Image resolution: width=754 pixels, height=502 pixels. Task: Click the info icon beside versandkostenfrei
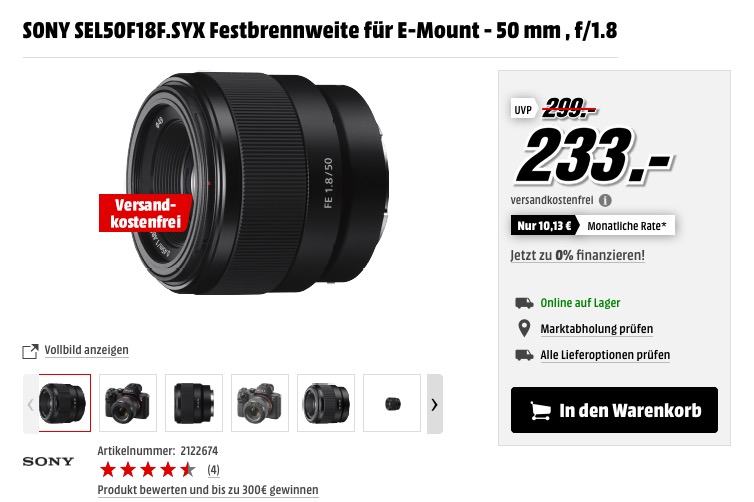point(605,201)
